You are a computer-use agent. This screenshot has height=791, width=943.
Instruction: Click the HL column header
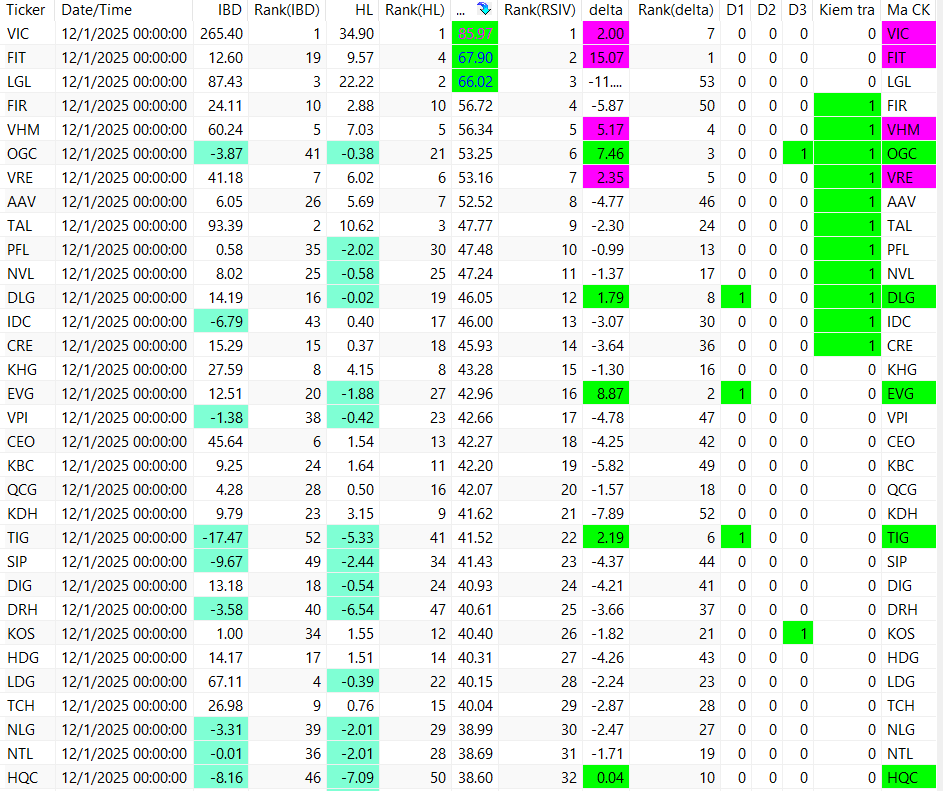364,10
